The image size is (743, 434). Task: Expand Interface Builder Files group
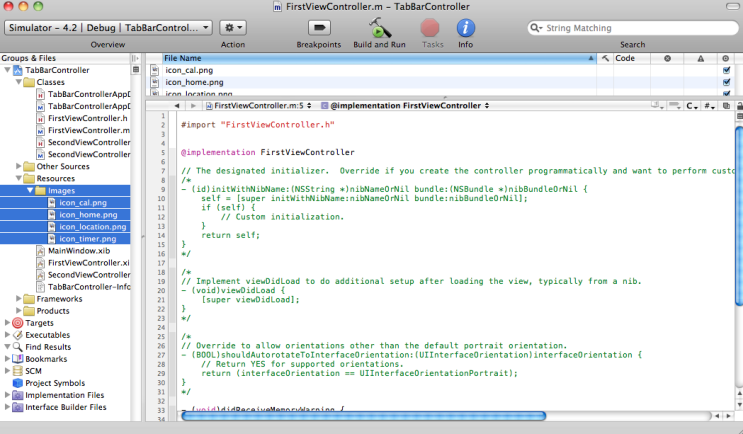7,407
